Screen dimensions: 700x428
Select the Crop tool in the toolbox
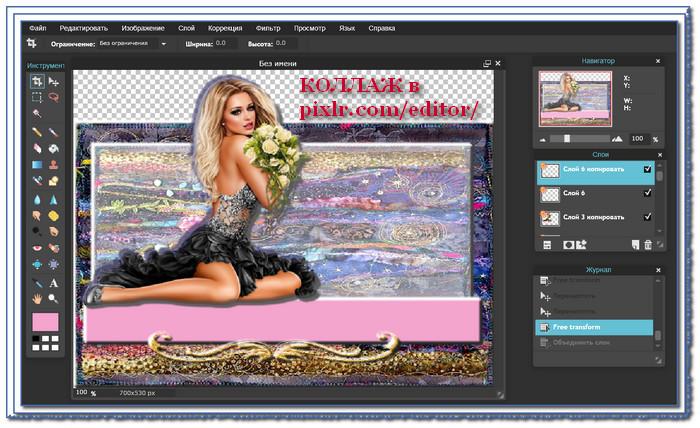(37, 81)
